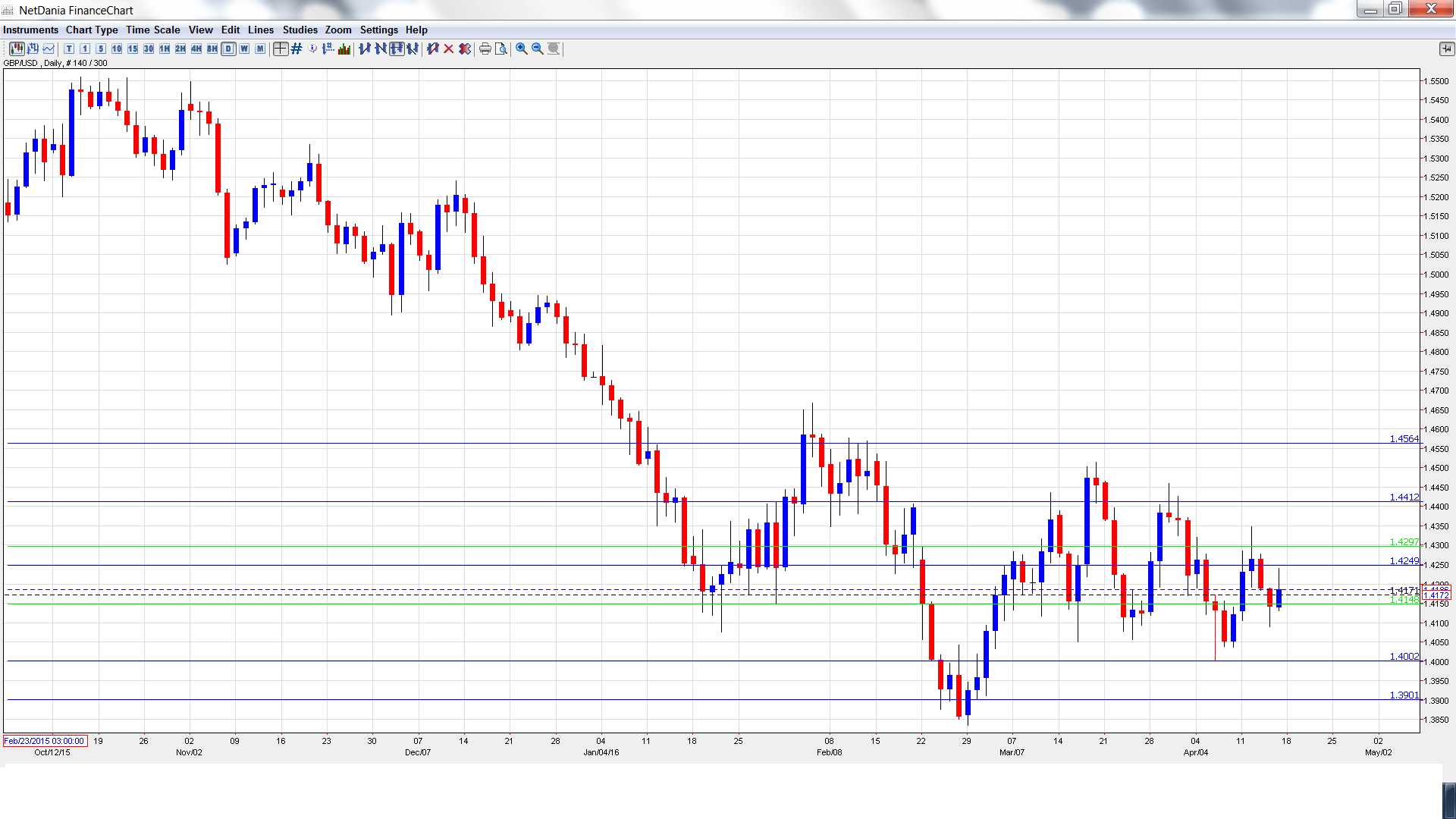This screenshot has height=819, width=1456.
Task: Click the zoom in magnifier icon
Action: (x=522, y=49)
